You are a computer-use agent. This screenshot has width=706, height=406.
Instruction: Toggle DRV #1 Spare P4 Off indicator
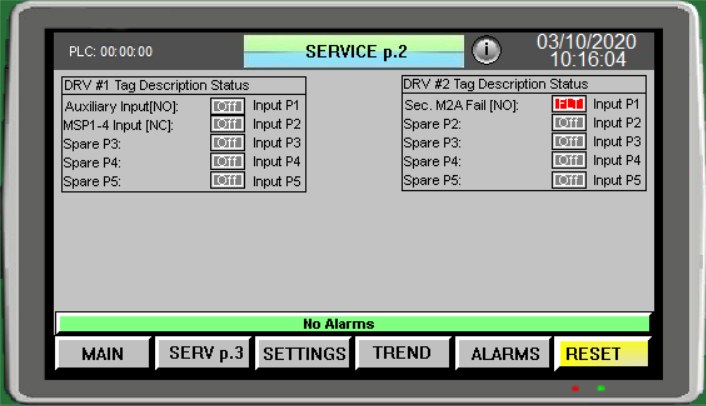coord(227,162)
